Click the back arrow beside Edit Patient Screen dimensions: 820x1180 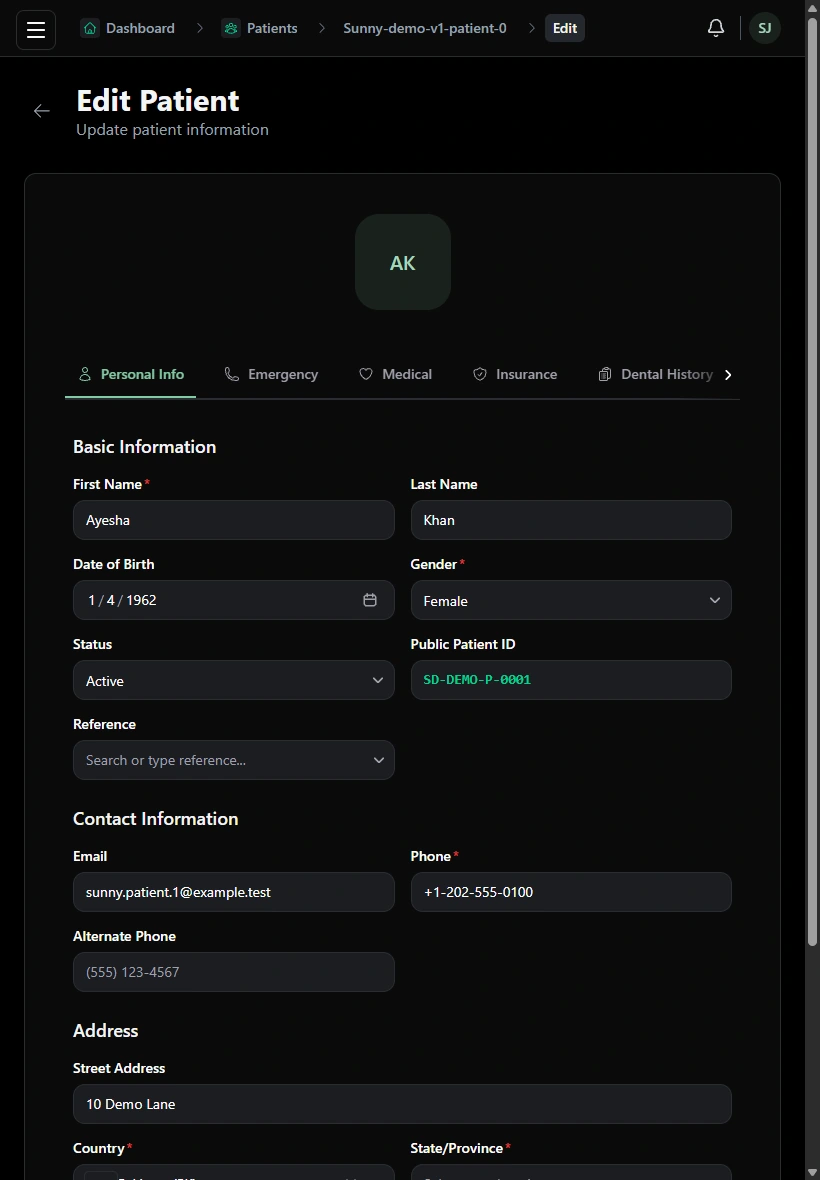point(41,111)
